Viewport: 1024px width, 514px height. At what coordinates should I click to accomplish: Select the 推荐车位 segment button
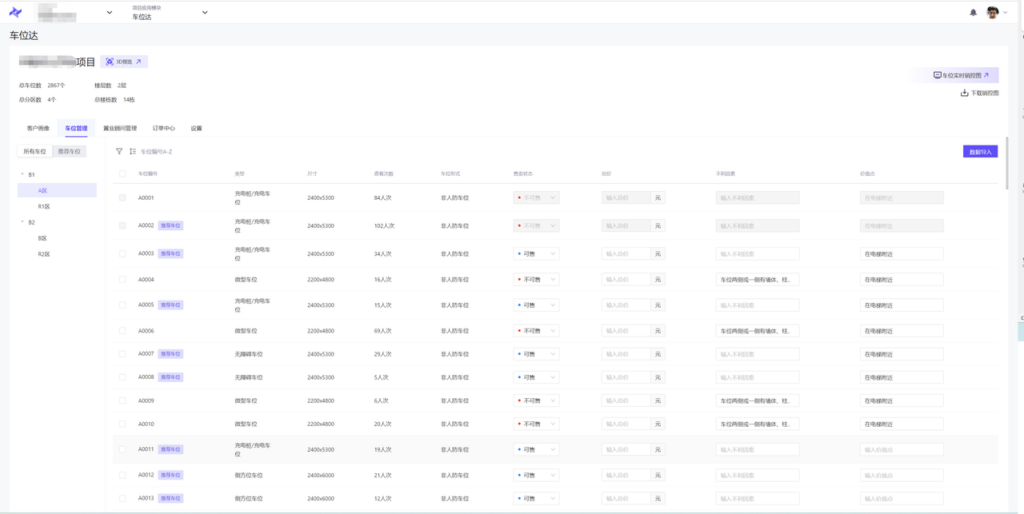(69, 152)
